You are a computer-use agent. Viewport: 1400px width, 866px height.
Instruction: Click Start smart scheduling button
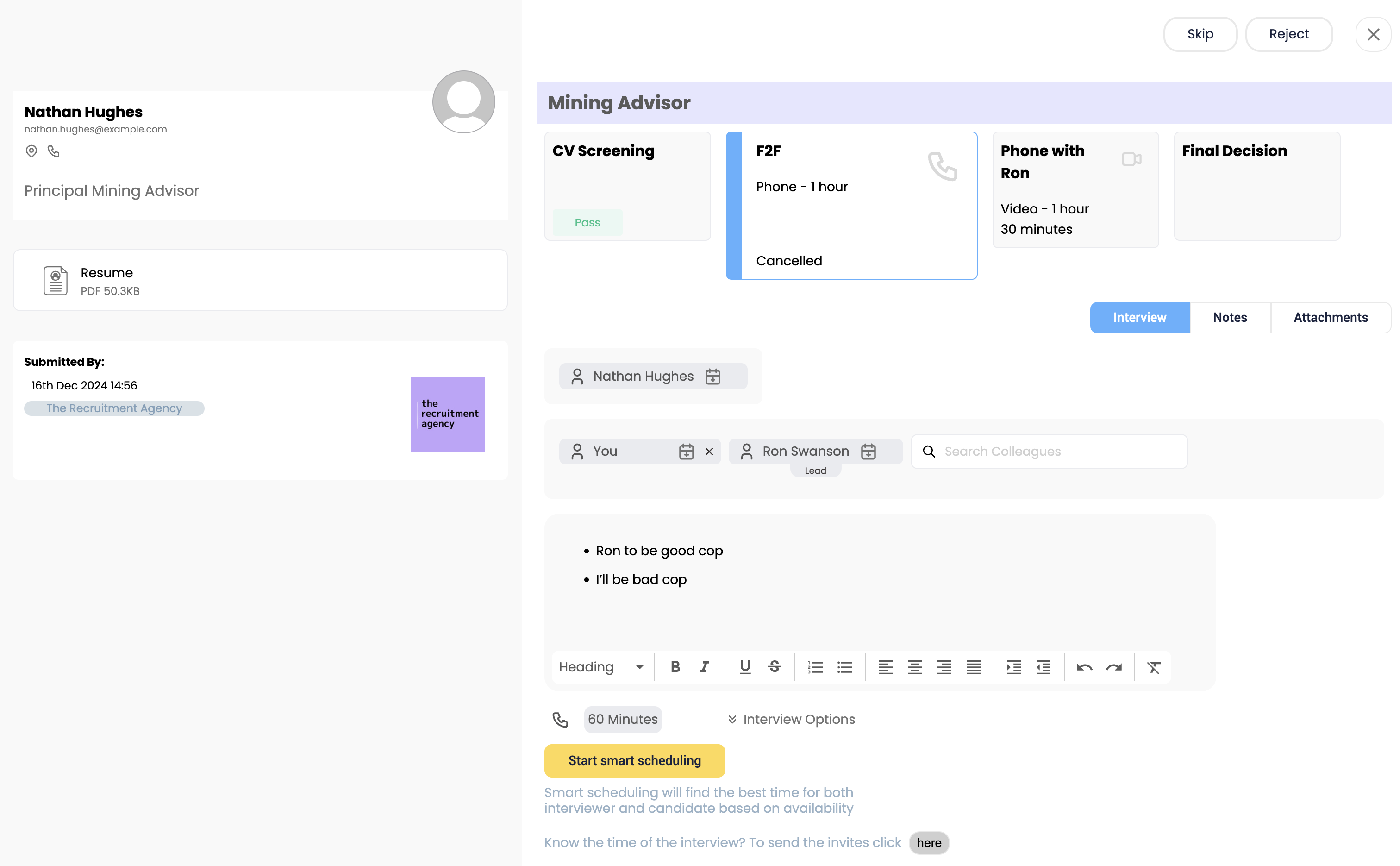(x=634, y=760)
